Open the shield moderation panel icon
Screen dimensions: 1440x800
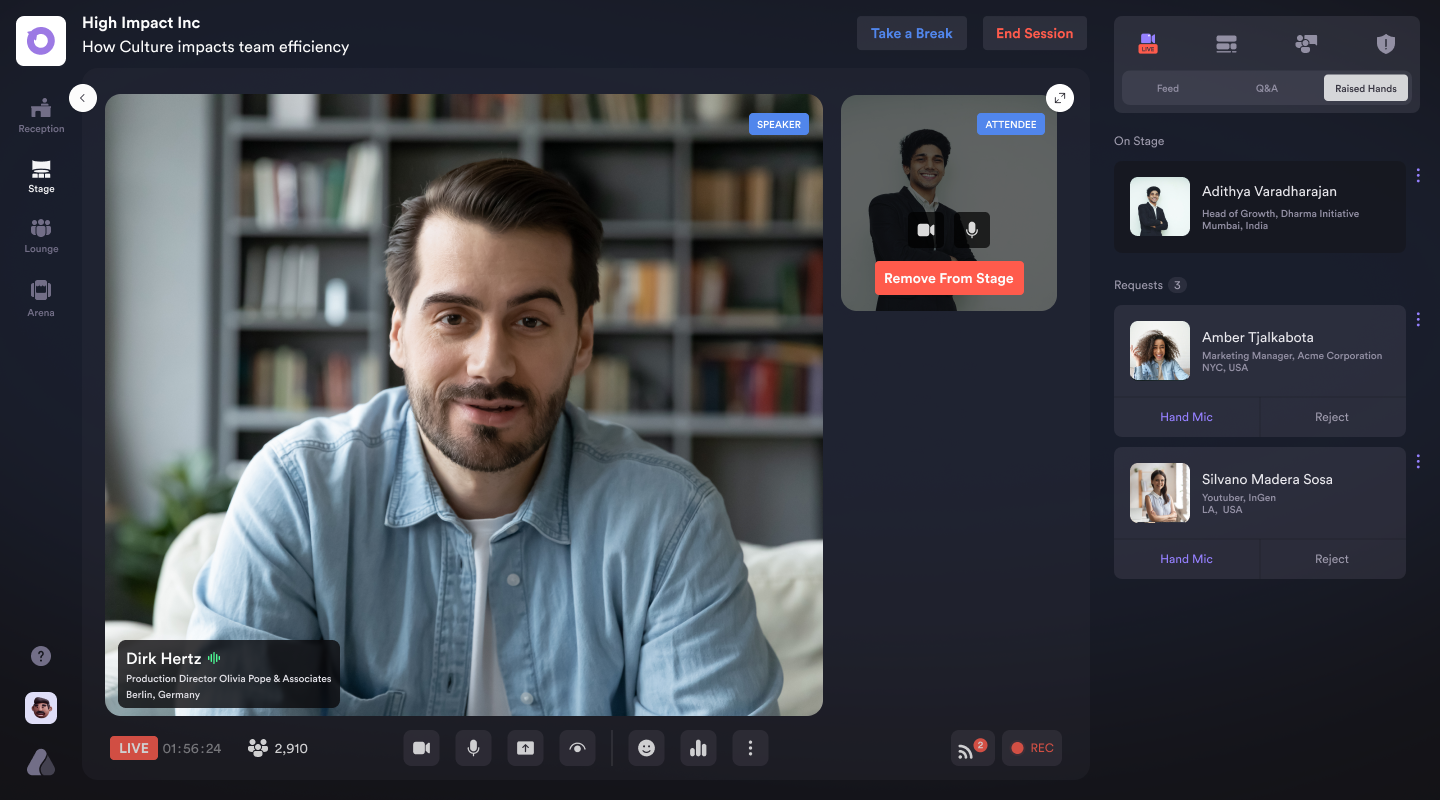(x=1385, y=44)
